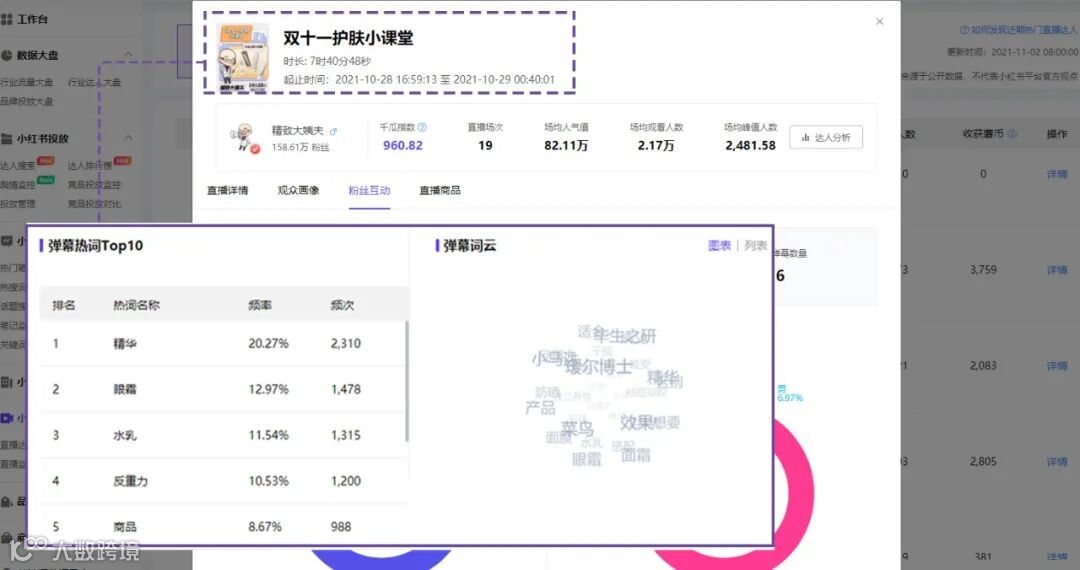1080x570 pixels.
Task: Open 投放管理 in the sidebar
Action: click(x=18, y=204)
